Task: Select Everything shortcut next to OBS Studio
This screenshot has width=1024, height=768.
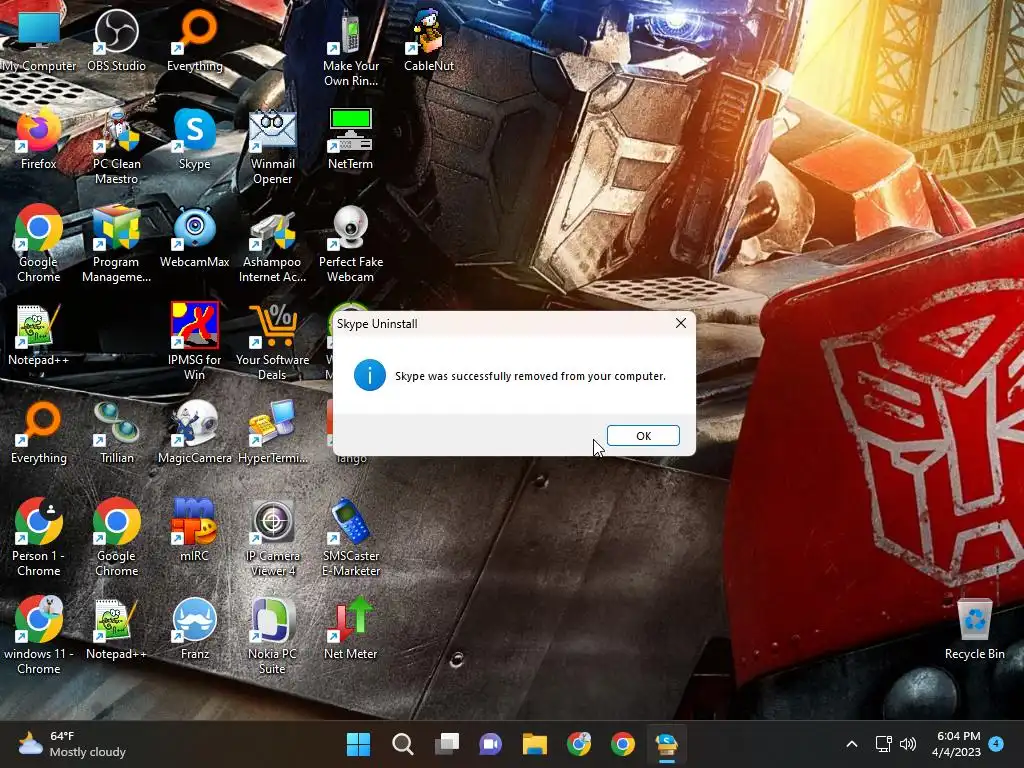Action: tap(195, 40)
